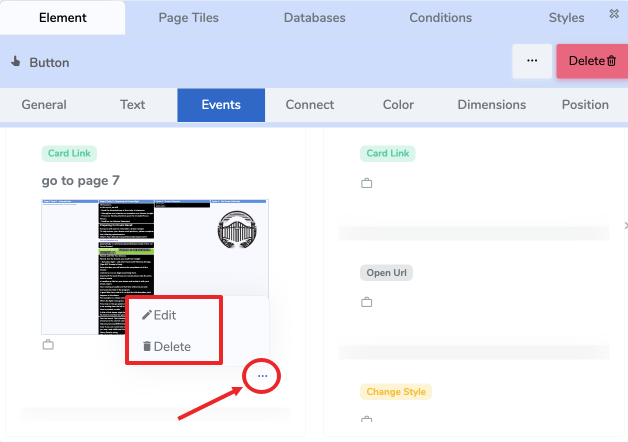Click the briefcase icon under right Card Link
Viewport: 628px width, 442px height.
tap(366, 184)
